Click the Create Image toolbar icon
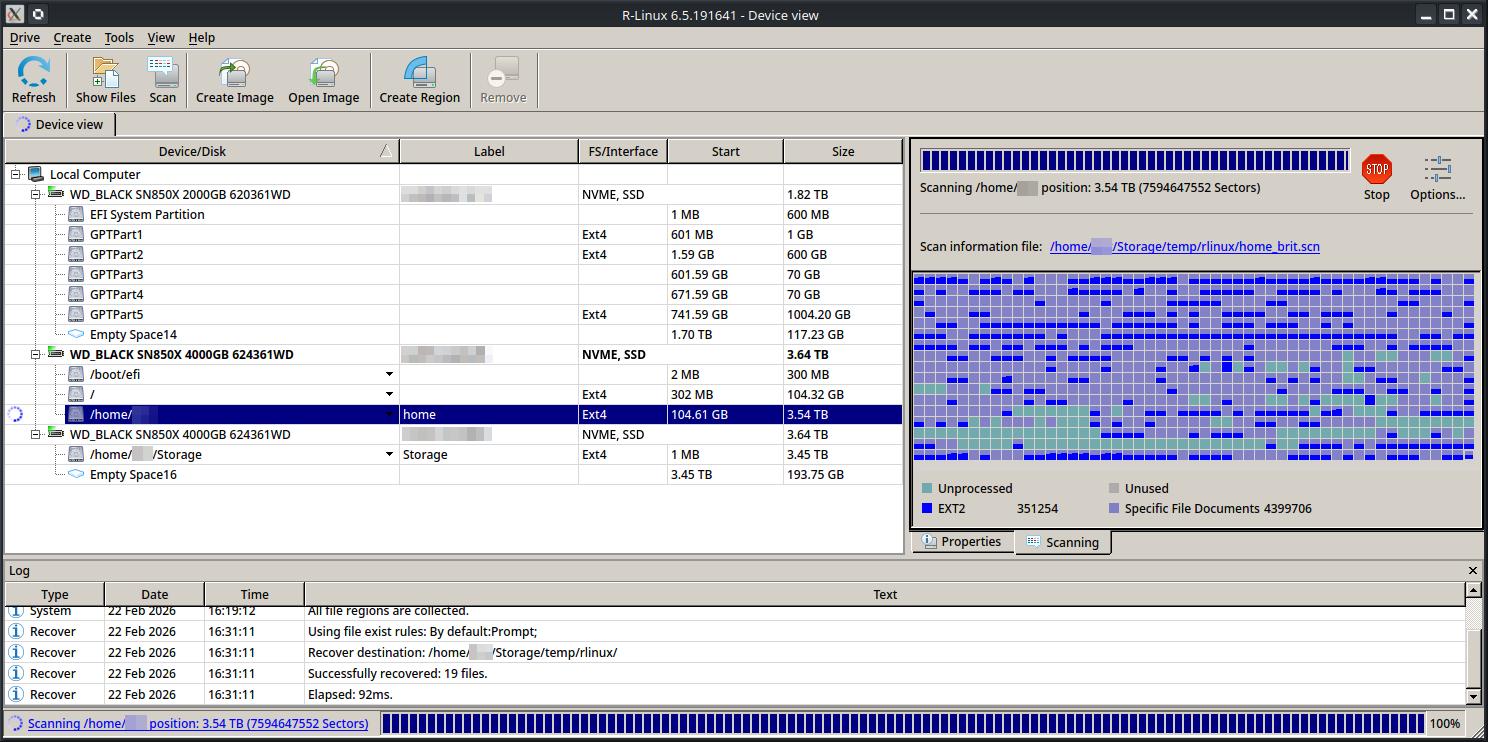 (x=234, y=73)
